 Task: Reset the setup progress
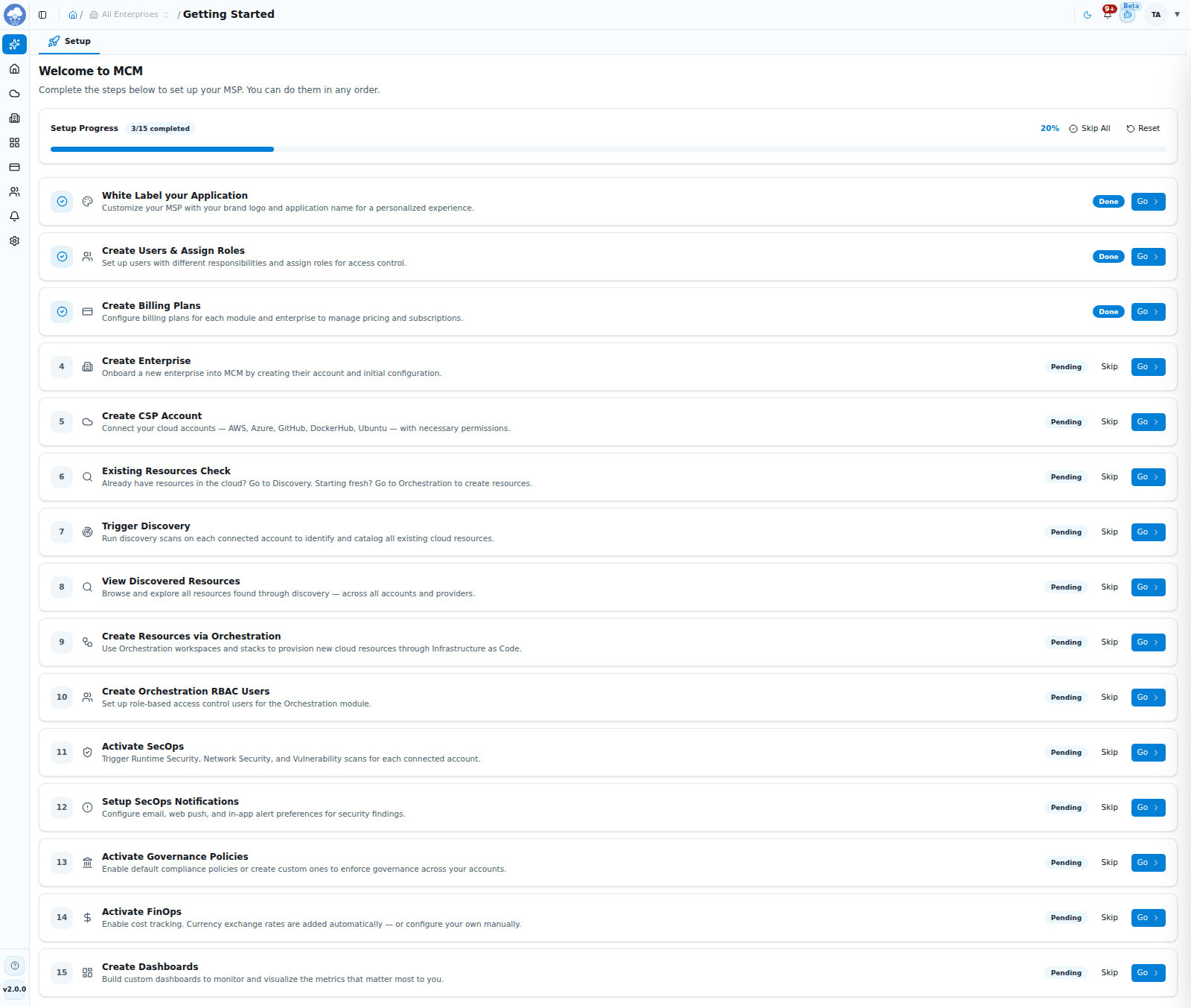pos(1143,129)
